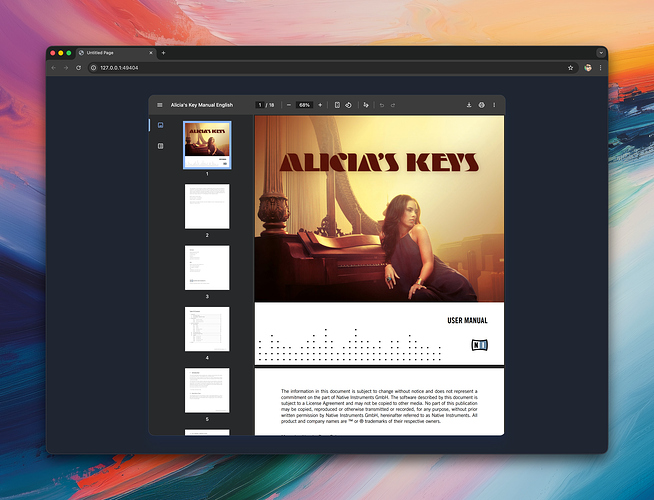Toggle the PDF sidebar menu icon
The height and width of the screenshot is (500, 654).
pyautogui.click(x=160, y=105)
